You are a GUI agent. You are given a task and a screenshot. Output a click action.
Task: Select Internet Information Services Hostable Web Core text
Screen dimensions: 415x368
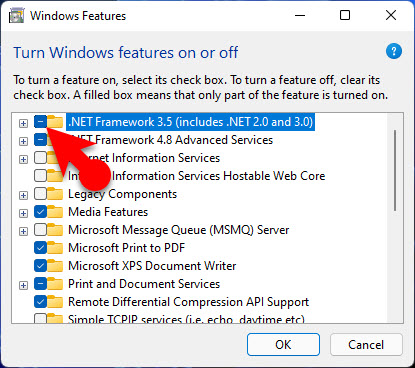pyautogui.click(x=196, y=176)
